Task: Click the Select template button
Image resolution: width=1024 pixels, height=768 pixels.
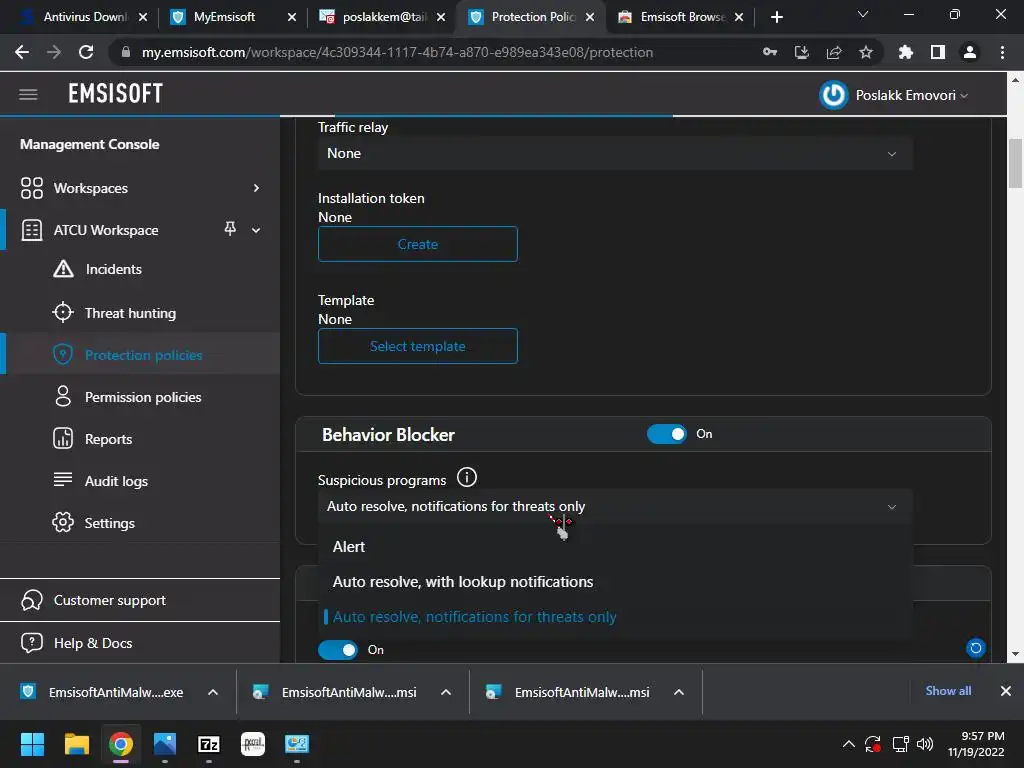Action: pos(418,346)
